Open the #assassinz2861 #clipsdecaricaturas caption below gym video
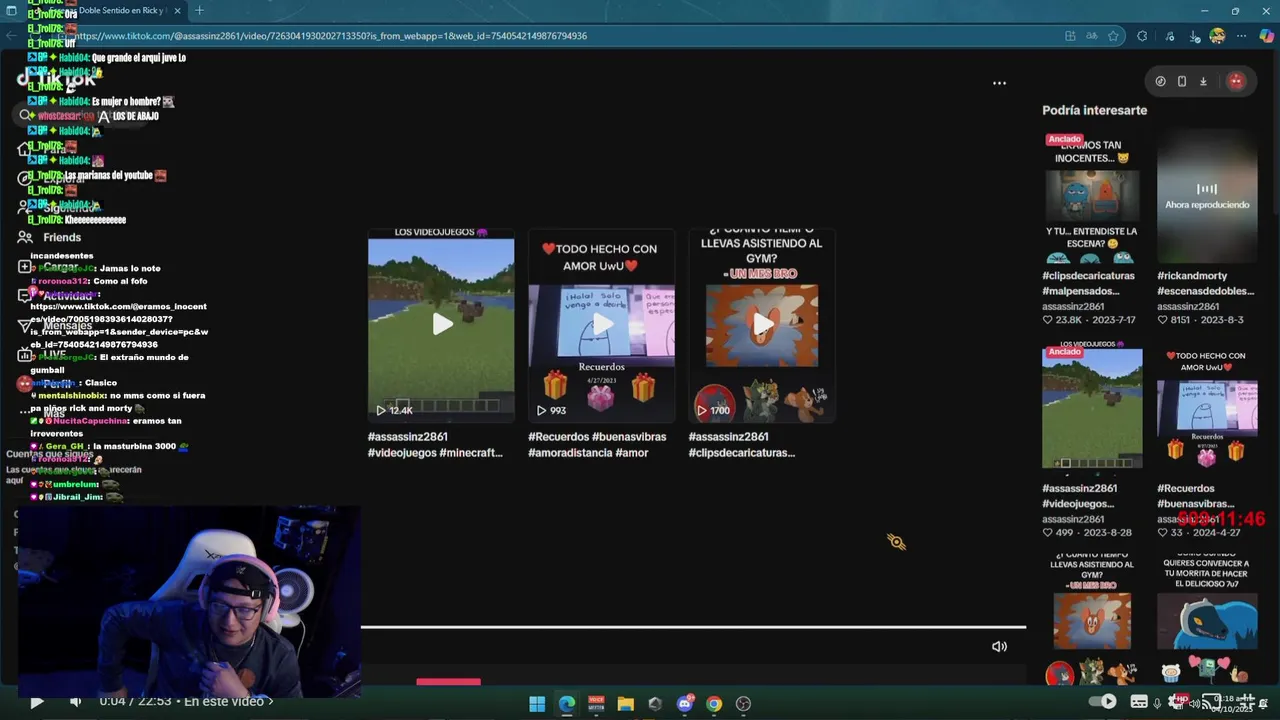Viewport: 1280px width, 720px height. 742,445
